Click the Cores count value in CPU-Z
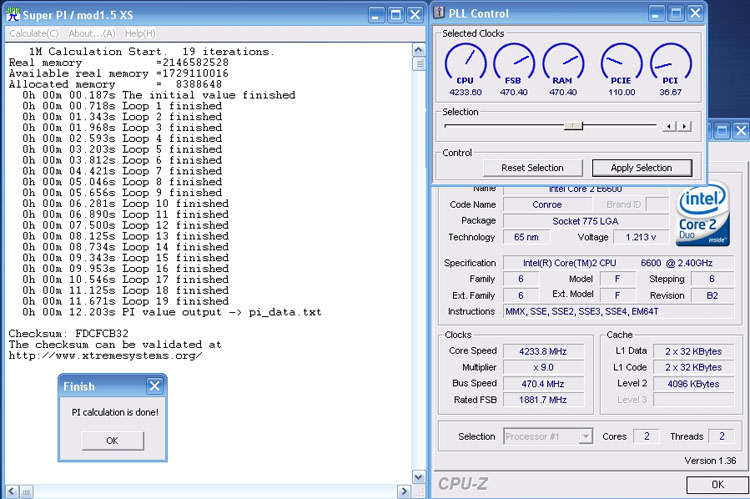 646,436
